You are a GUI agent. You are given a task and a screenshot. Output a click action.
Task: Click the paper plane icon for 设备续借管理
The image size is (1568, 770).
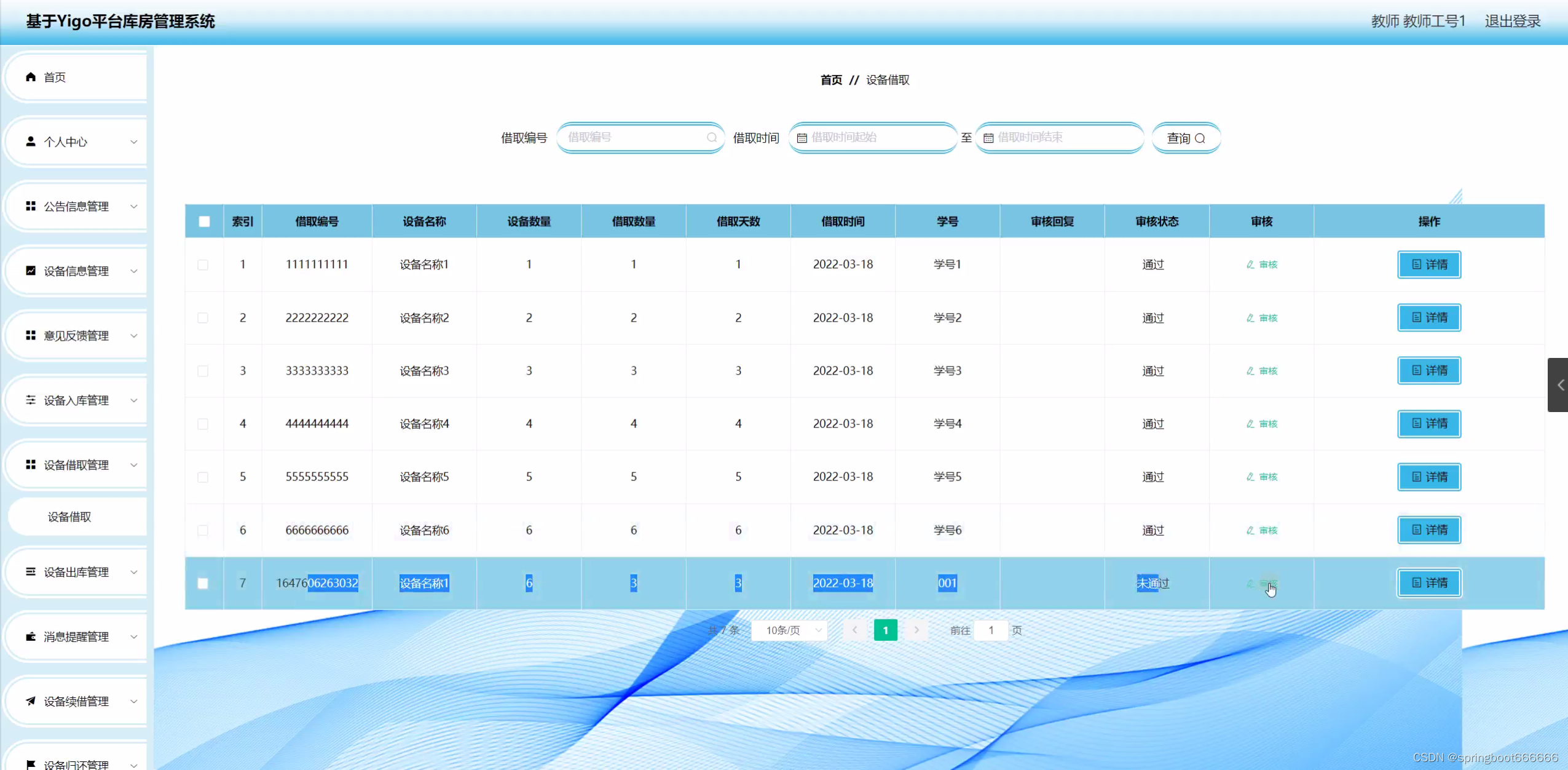pos(31,701)
